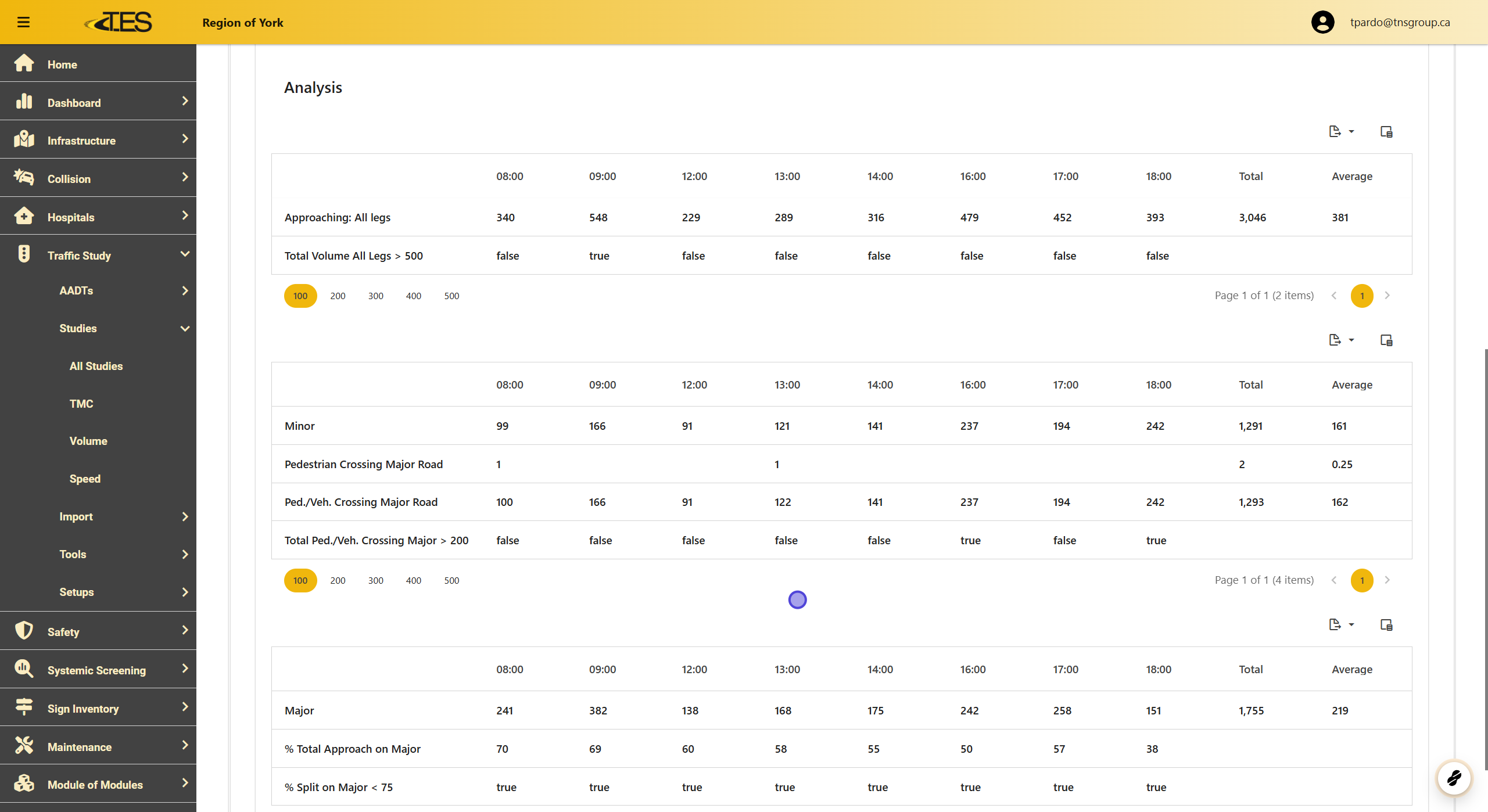Click the Home icon in sidebar
This screenshot has height=812, width=1488.
(x=24, y=63)
